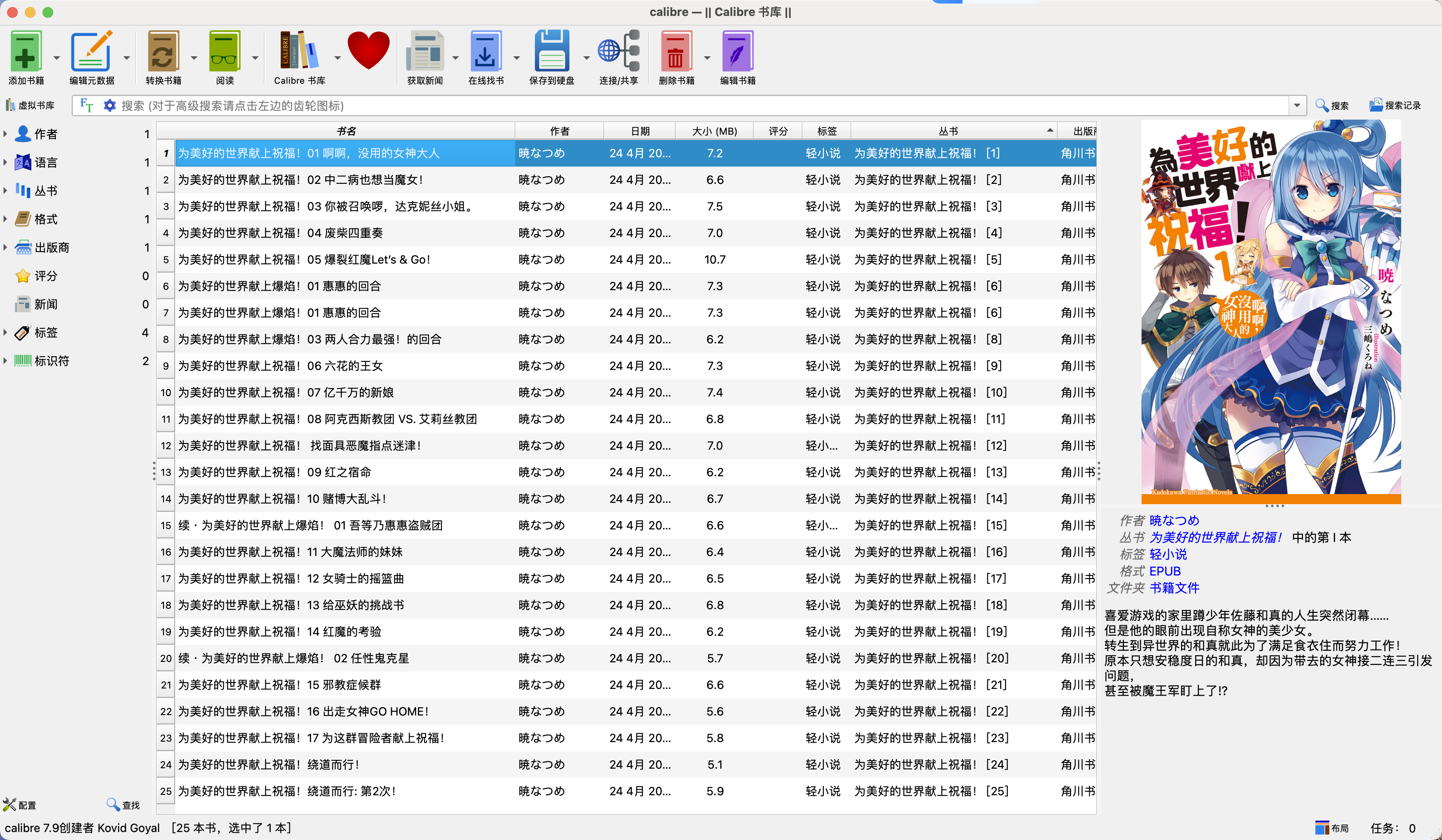Open Add books dropdown arrow
This screenshot has width=1442, height=840.
[57, 58]
